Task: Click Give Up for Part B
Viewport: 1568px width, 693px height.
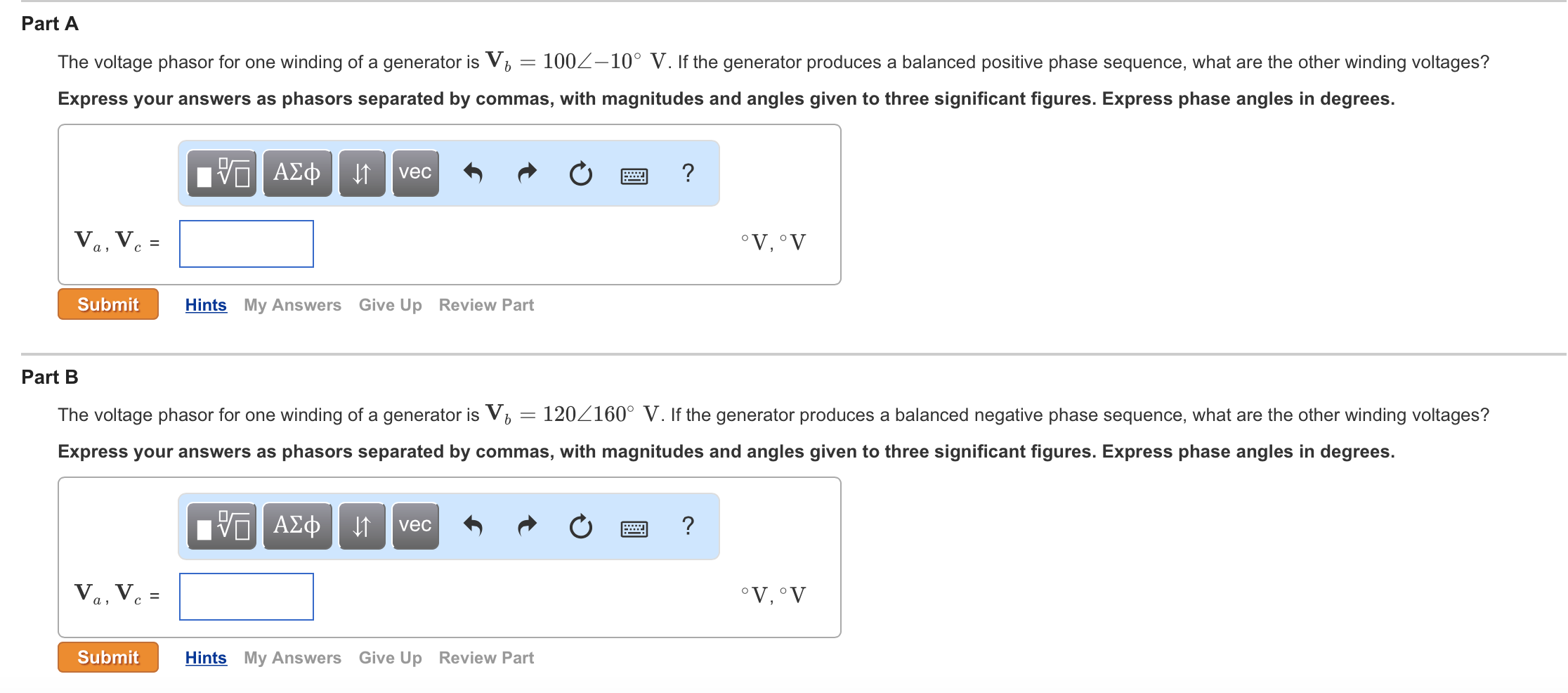Action: 389,657
